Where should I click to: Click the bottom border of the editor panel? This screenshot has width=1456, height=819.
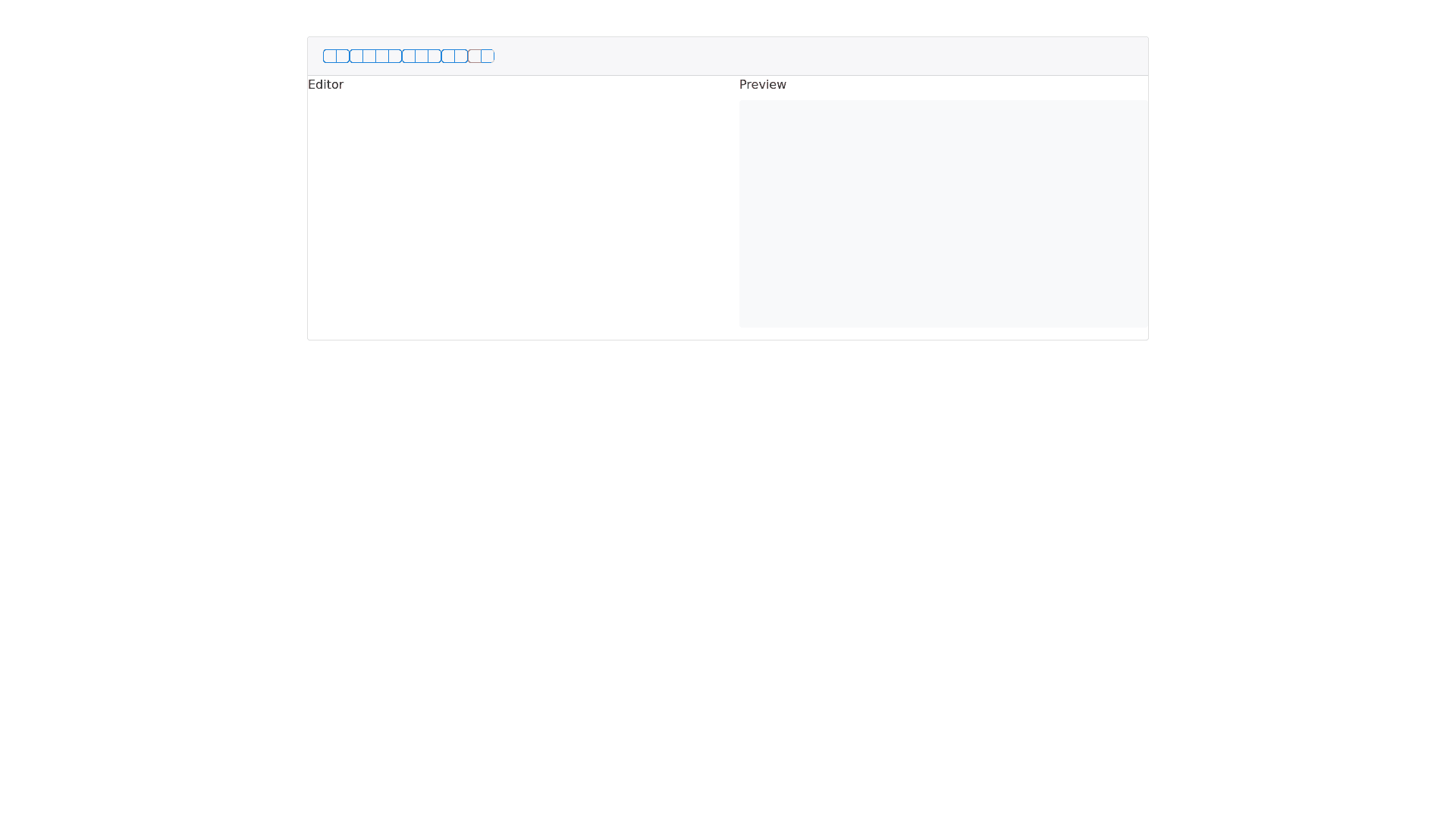click(x=728, y=340)
